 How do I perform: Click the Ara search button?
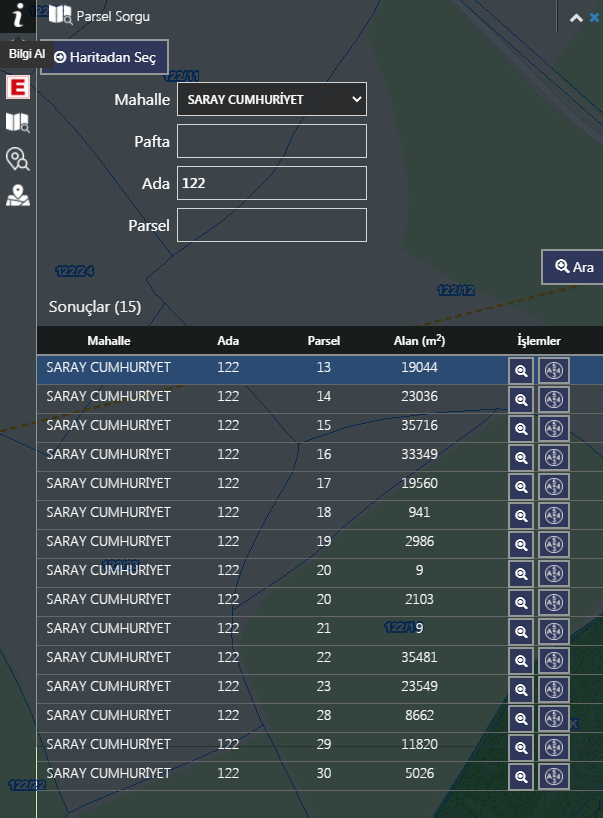pyautogui.click(x=574, y=267)
